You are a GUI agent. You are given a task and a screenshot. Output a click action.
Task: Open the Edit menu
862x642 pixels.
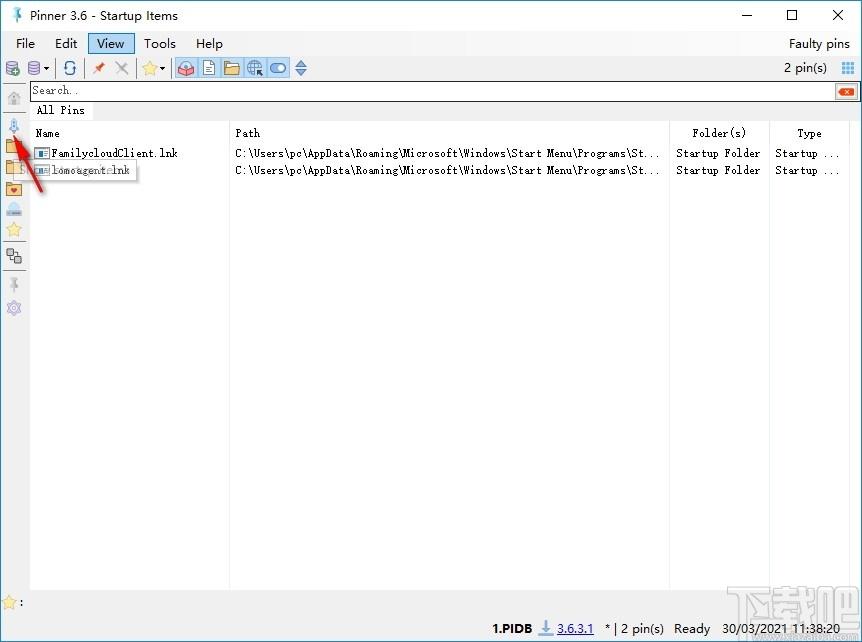coord(66,43)
